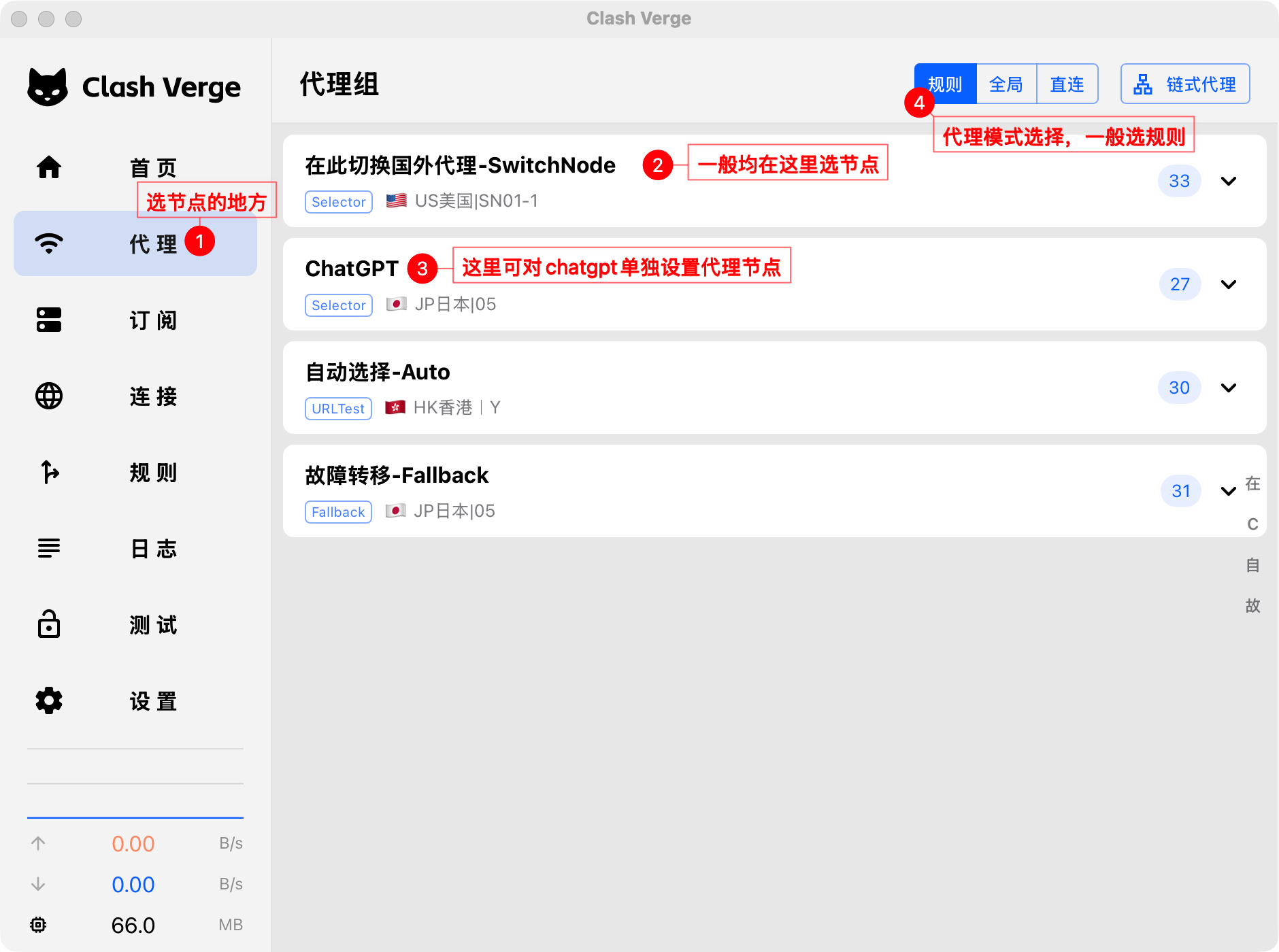1279x952 pixels.
Task: Open the unlock test icon (测试)
Action: point(49,624)
